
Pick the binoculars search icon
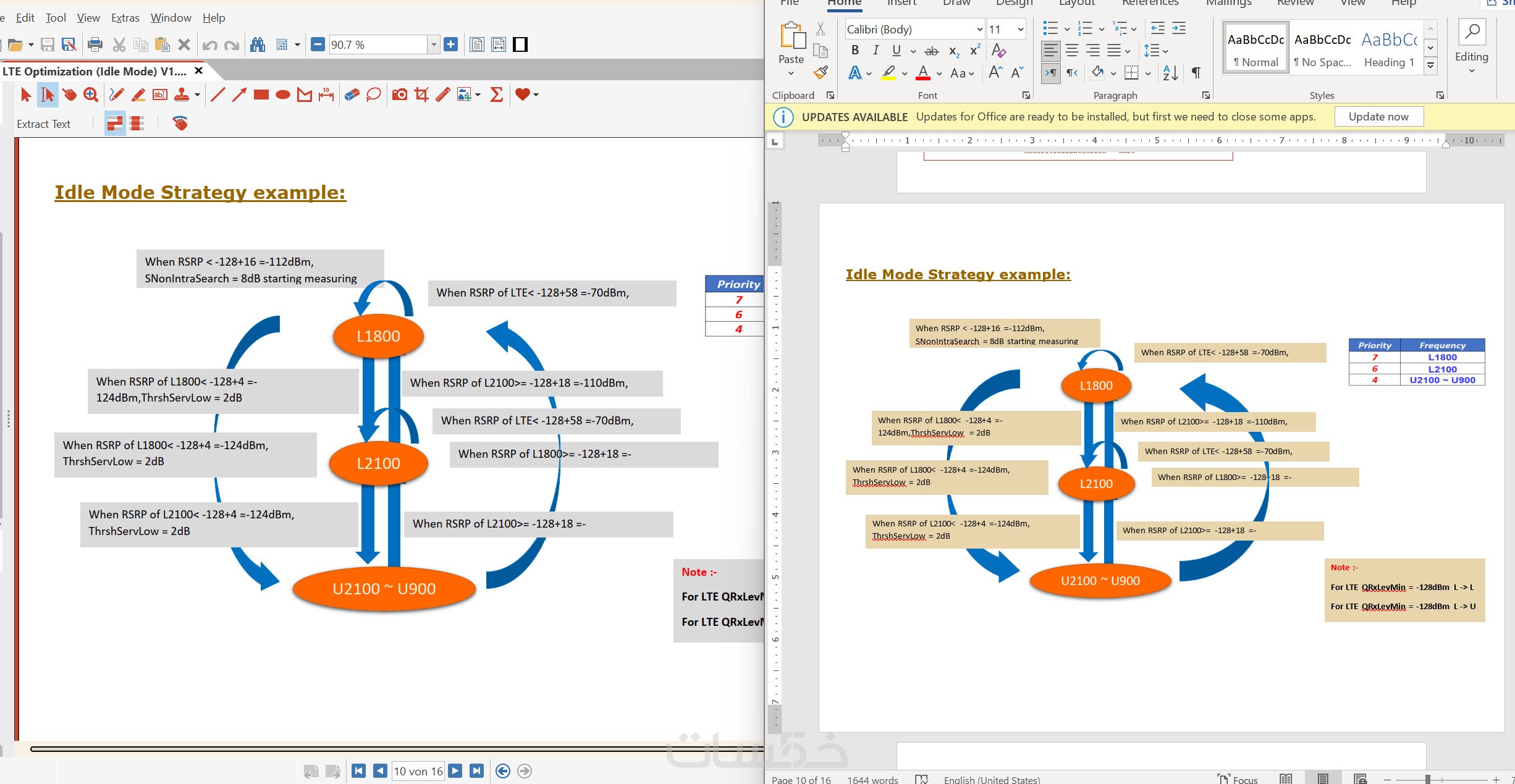click(258, 44)
